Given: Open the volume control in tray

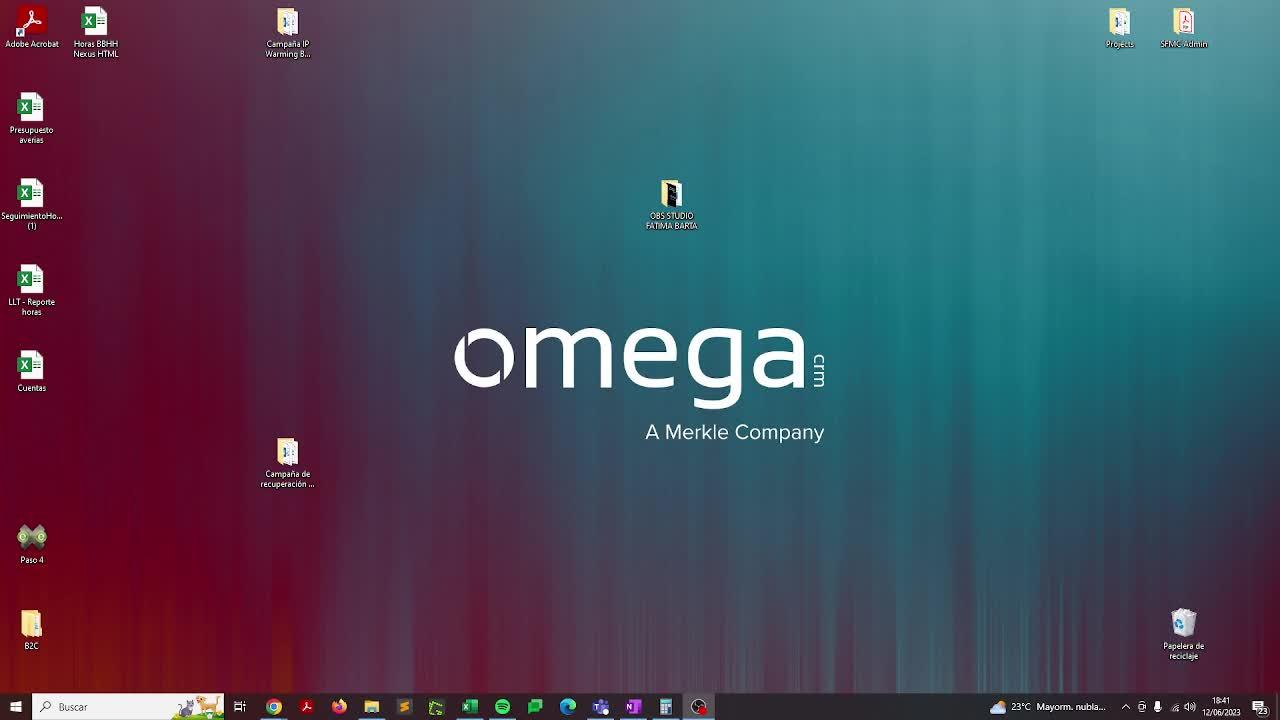Looking at the screenshot, I should tap(1190, 707).
